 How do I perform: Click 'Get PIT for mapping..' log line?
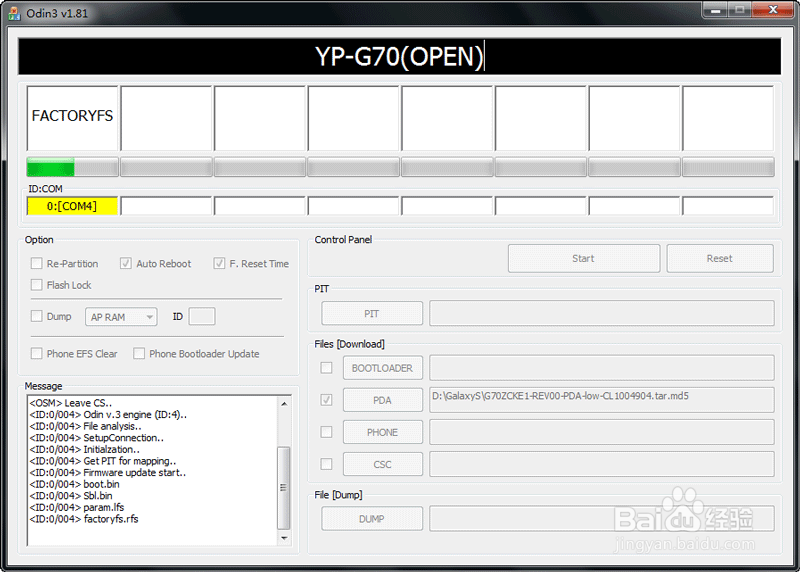(103, 461)
